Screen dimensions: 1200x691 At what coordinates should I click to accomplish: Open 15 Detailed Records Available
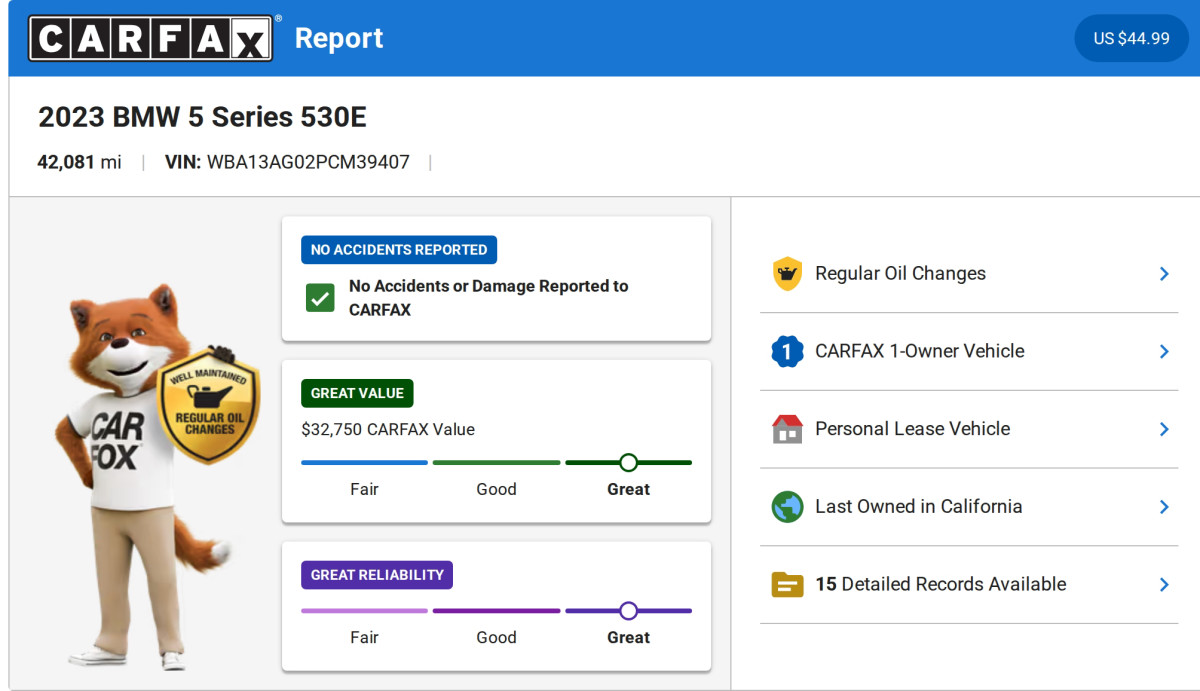(x=969, y=584)
